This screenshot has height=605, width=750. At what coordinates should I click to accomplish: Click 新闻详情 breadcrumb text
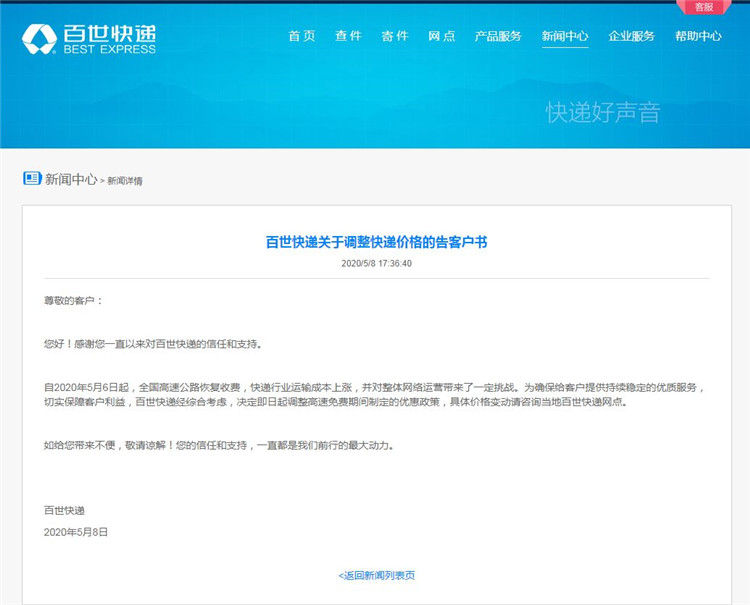tap(124, 181)
